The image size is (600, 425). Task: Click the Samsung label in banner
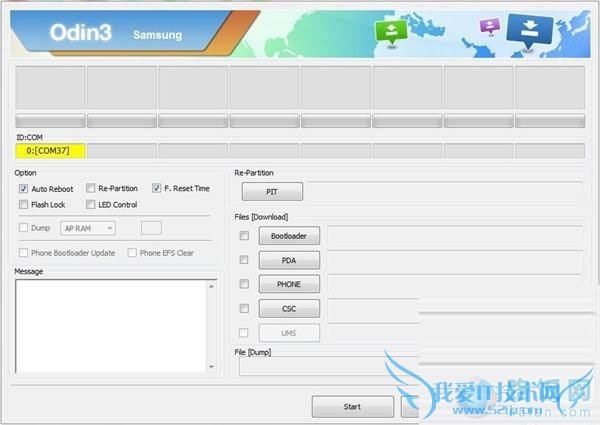158,35
